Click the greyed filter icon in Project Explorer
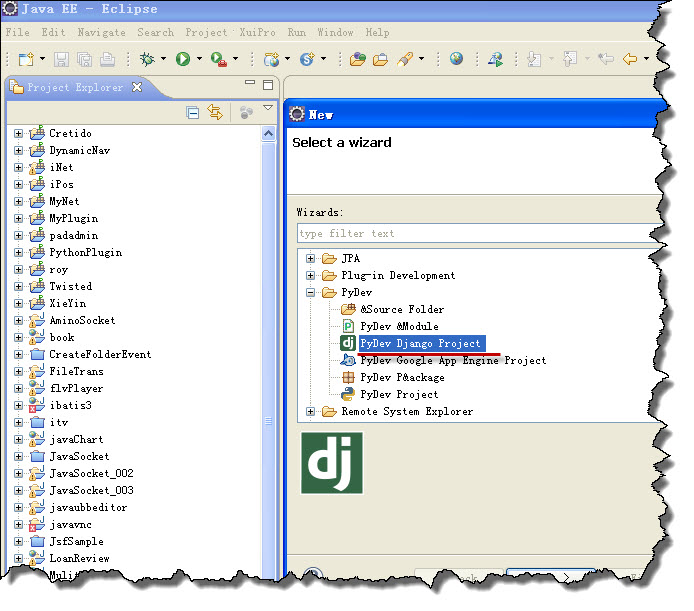The height and width of the screenshot is (611, 694). 247,113
